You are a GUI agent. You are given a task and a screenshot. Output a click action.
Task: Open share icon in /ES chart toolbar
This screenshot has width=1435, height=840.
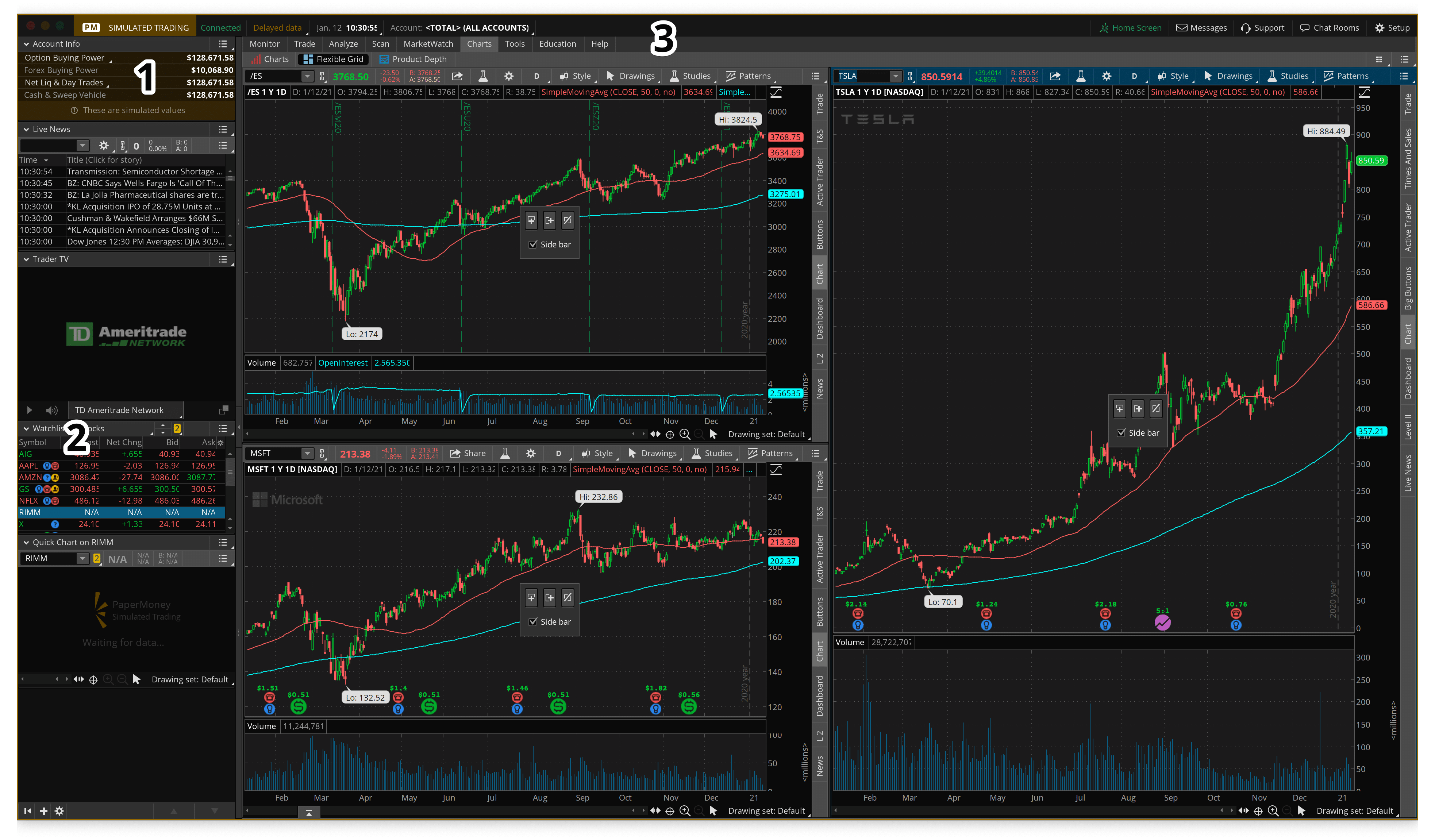click(x=457, y=76)
